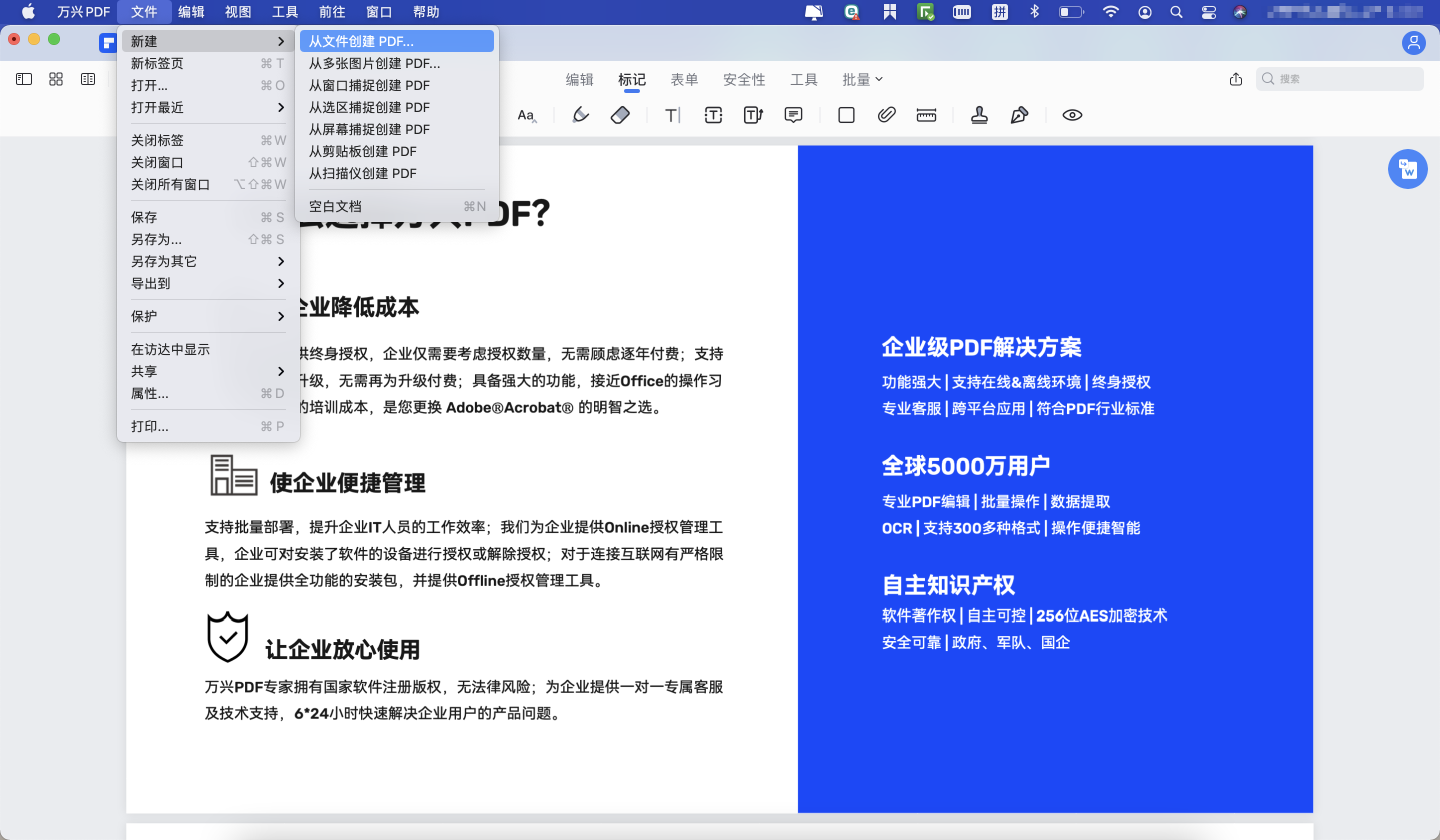Select the measure/ruler tool

pos(926,115)
